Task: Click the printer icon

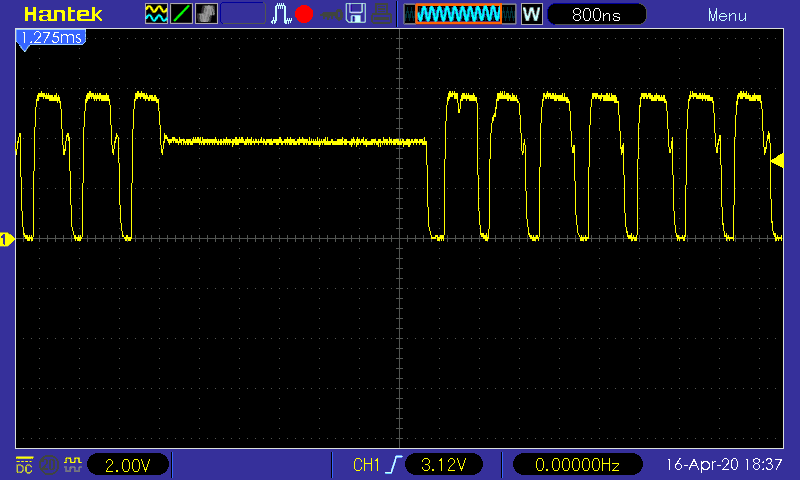Action: click(x=381, y=14)
